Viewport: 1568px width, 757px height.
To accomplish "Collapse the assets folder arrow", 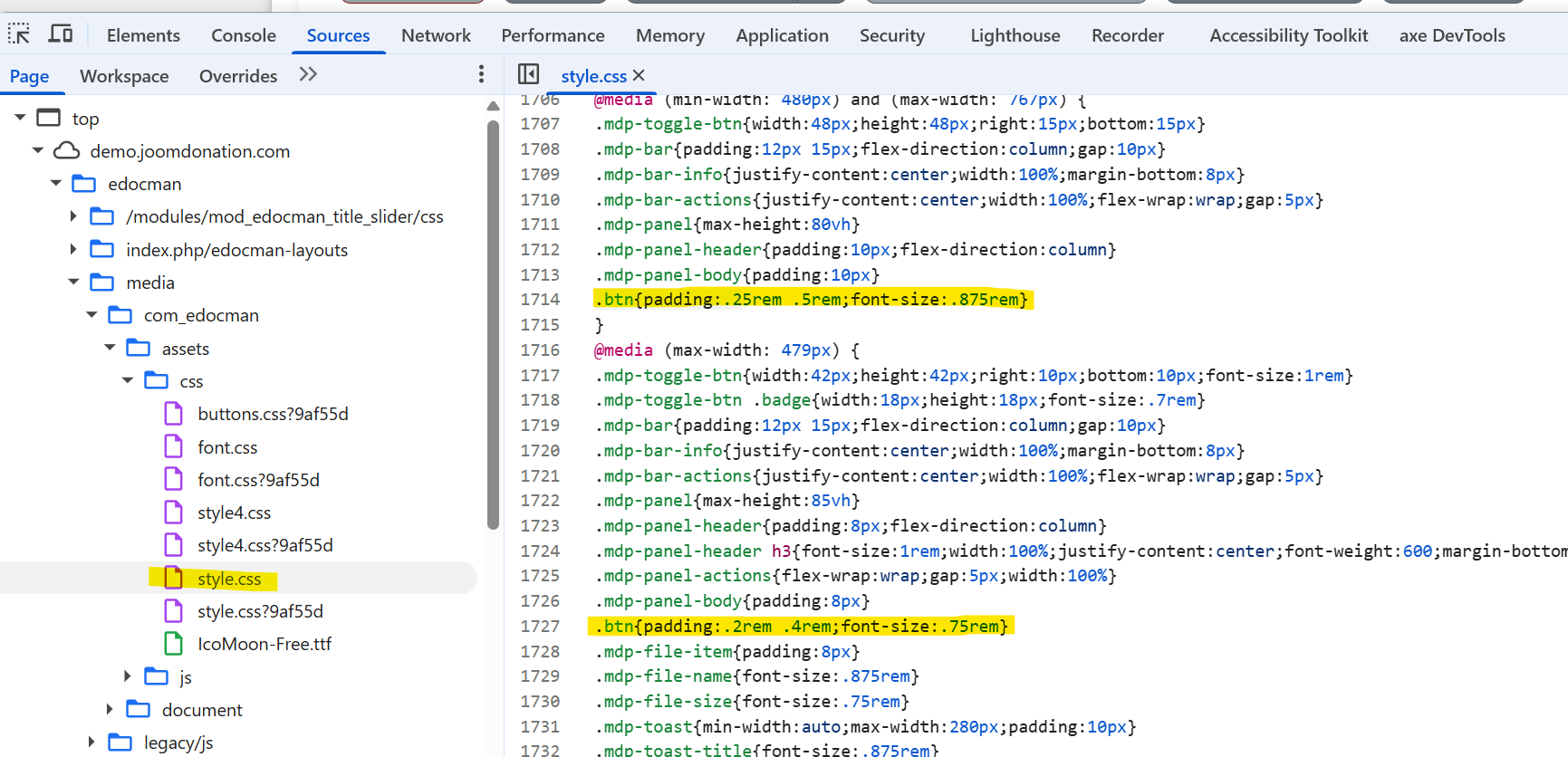I will click(x=110, y=348).
